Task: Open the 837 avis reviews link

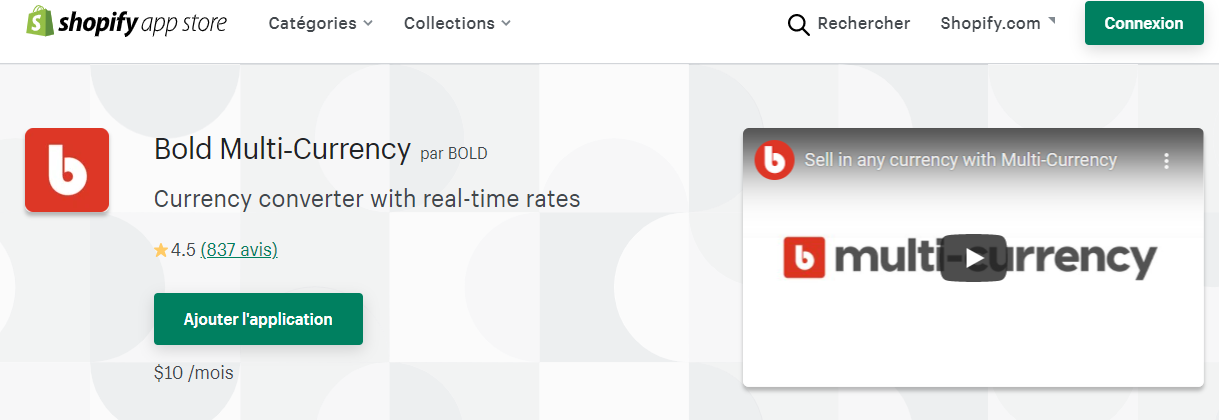Action: click(239, 250)
